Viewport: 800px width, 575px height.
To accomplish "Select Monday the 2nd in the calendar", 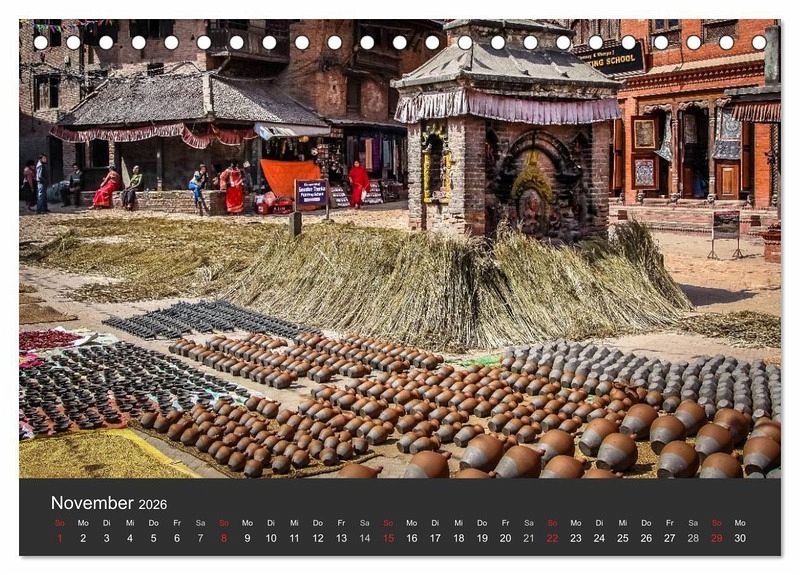I will click(x=82, y=538).
